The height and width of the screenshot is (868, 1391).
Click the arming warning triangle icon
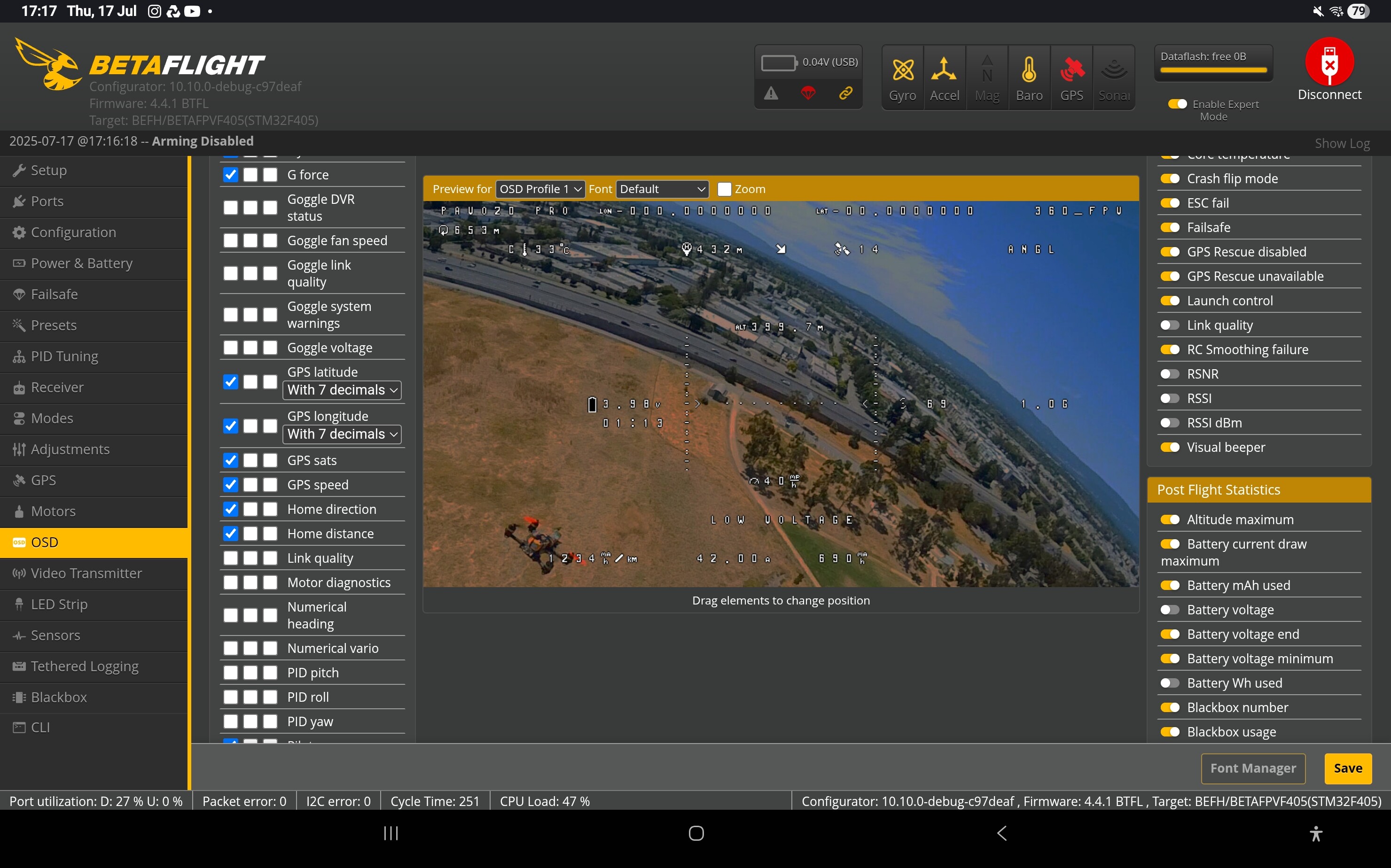click(771, 93)
